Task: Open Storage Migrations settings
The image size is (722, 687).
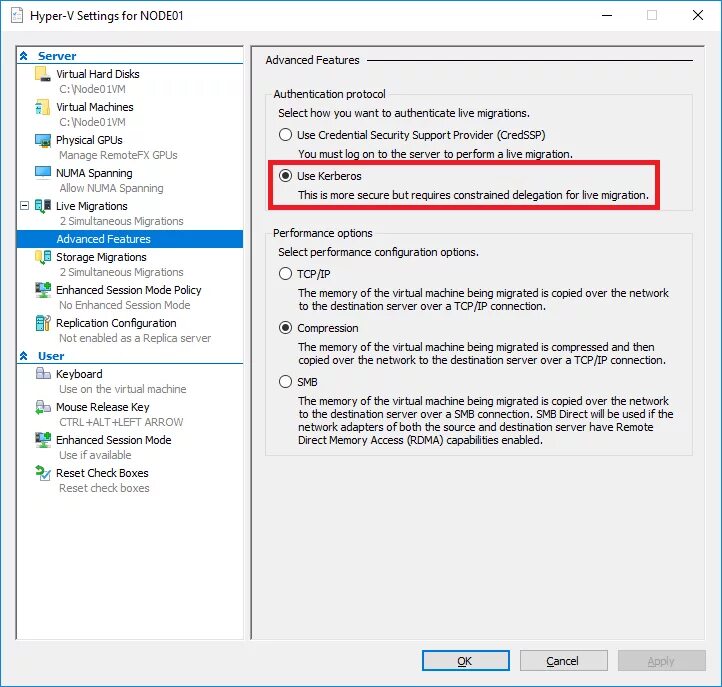Action: point(101,257)
